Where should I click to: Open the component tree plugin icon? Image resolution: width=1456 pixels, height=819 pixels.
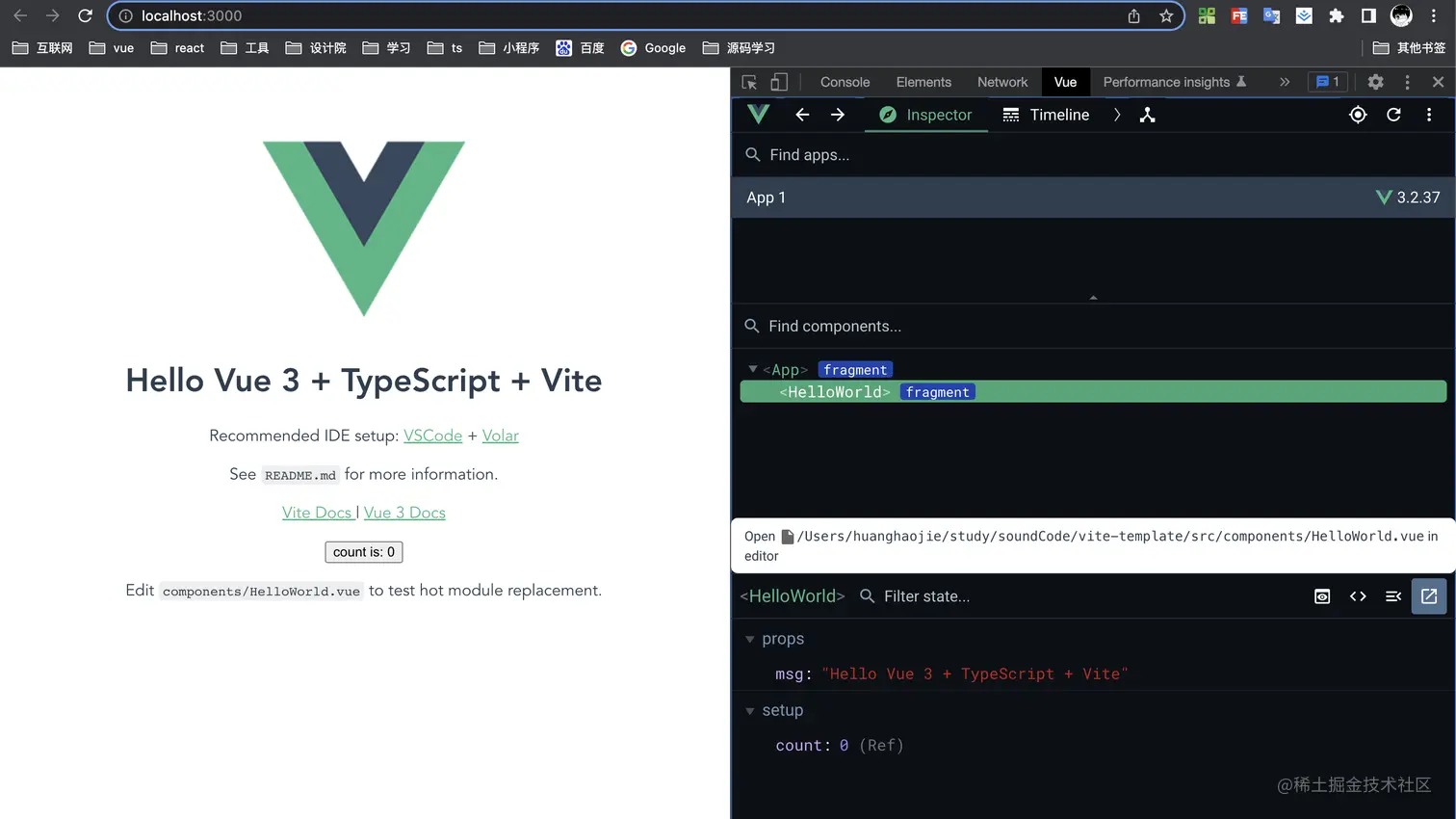click(x=1147, y=115)
